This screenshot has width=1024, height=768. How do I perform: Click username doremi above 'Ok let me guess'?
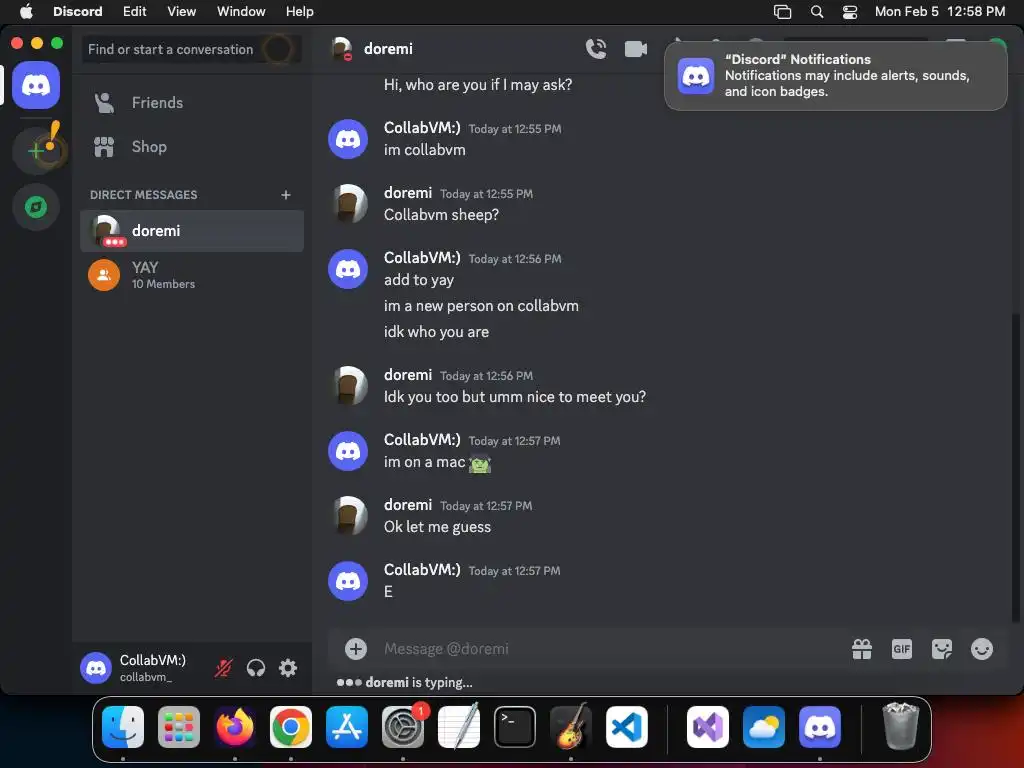[408, 505]
